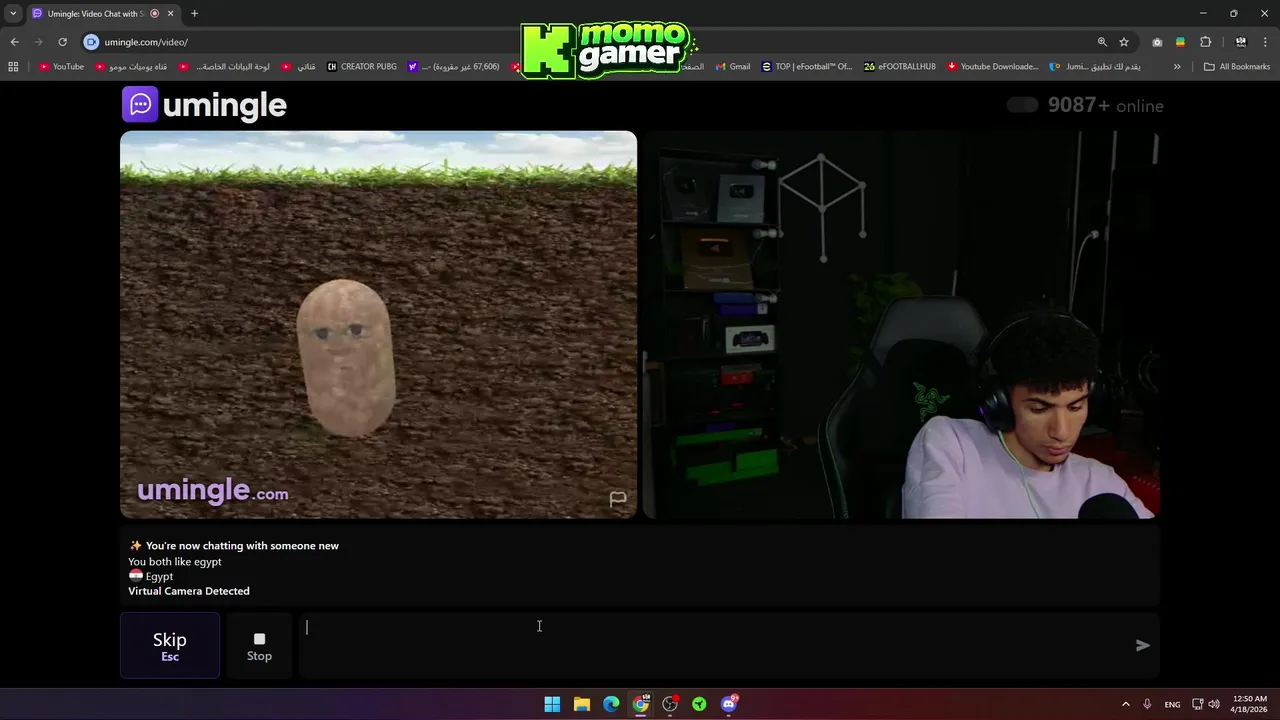The image size is (1280, 720).
Task: Open a new browser tab
Action: coord(194,13)
